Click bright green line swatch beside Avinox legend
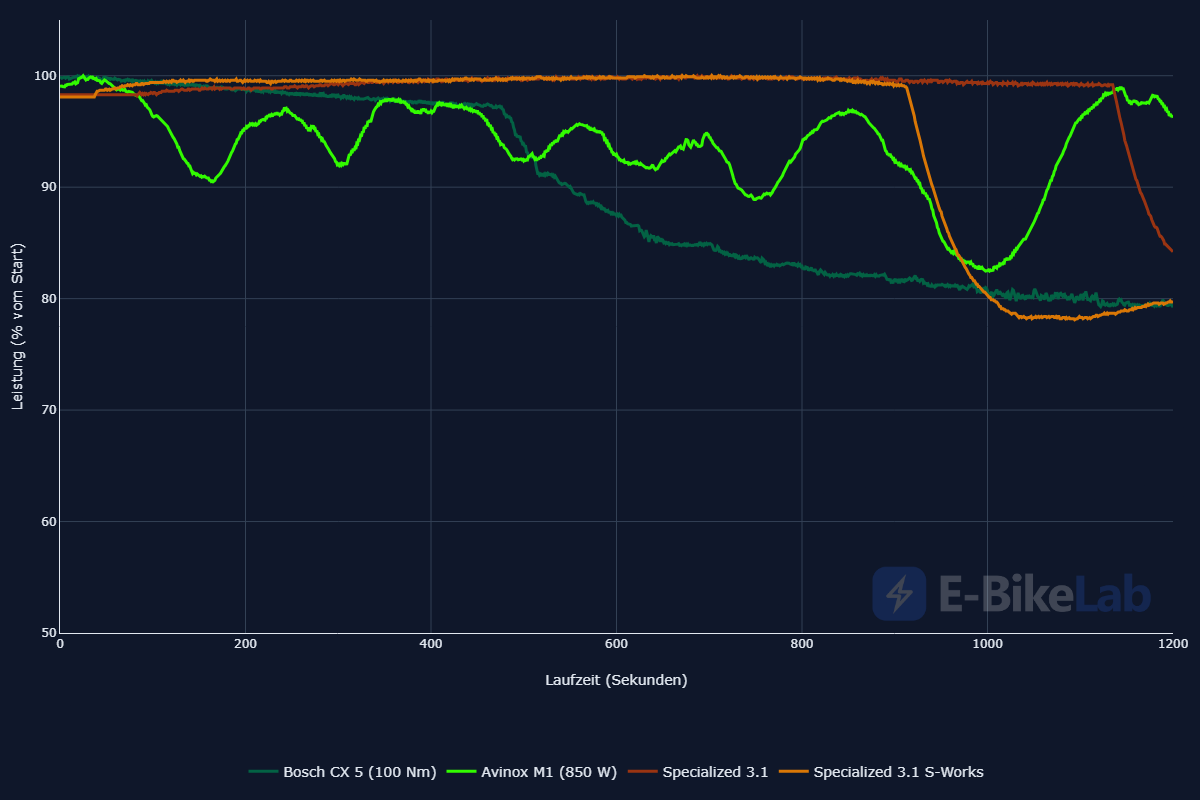This screenshot has width=1200, height=800. tap(461, 772)
